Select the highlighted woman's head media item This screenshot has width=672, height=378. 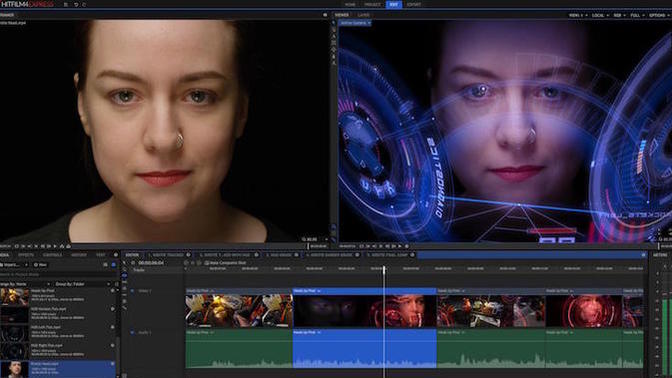coord(57,369)
